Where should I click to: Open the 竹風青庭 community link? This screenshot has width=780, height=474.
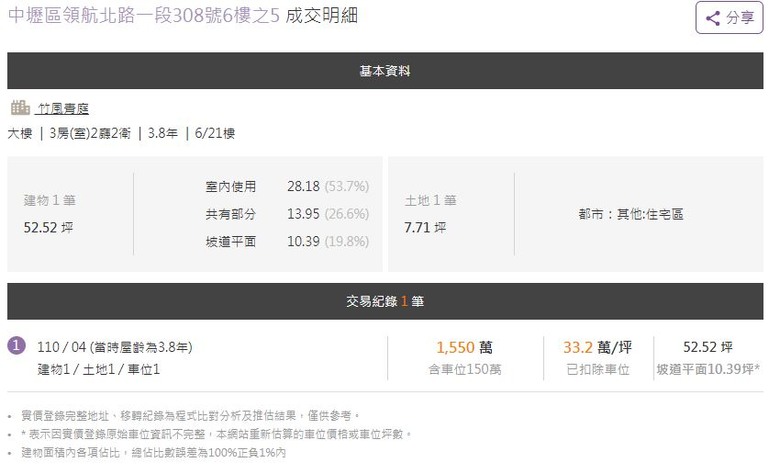pyautogui.click(x=64, y=108)
